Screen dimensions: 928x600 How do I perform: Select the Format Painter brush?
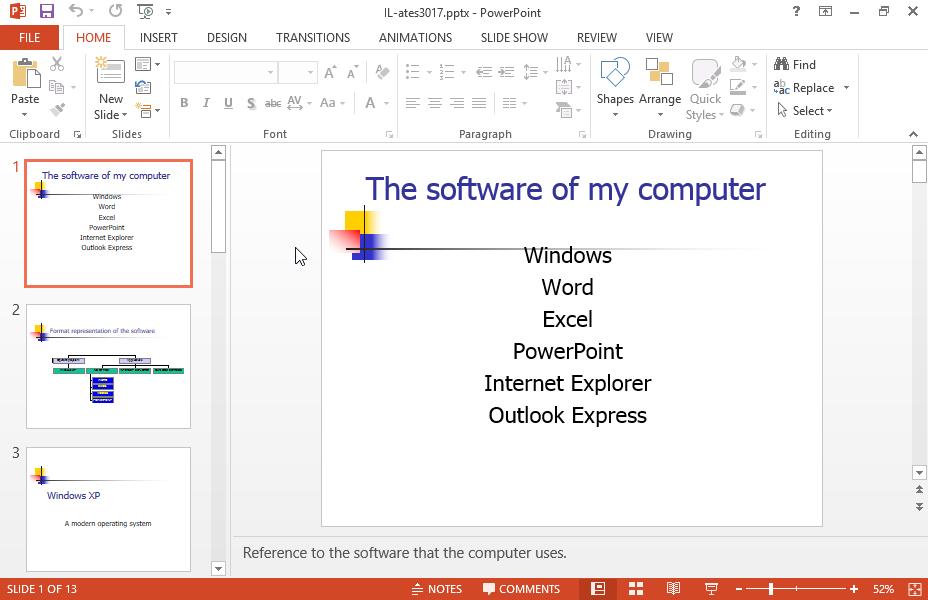coord(57,110)
